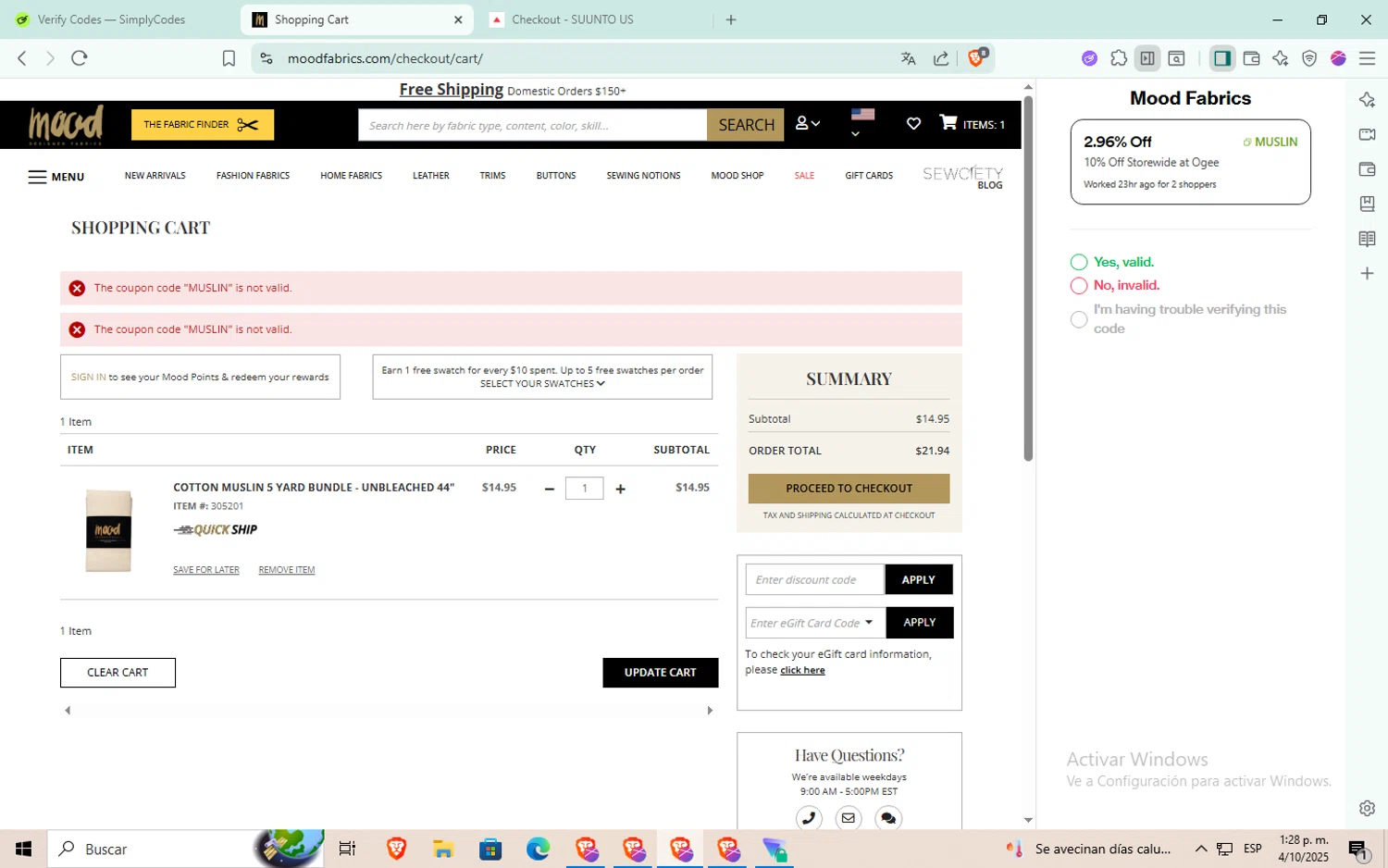Screen dimensions: 1388x868
Task: Open the live chat bubble icon
Action: pyautogui.click(x=887, y=818)
